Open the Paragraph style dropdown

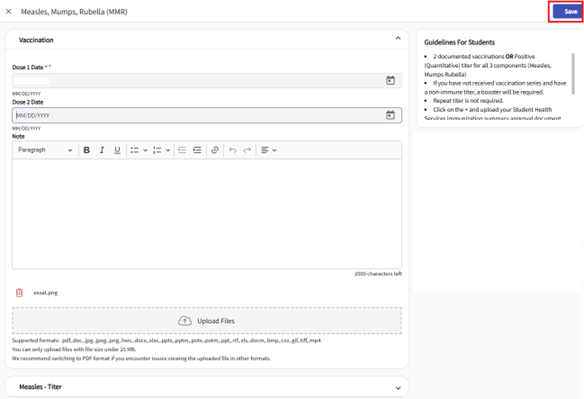[45, 150]
